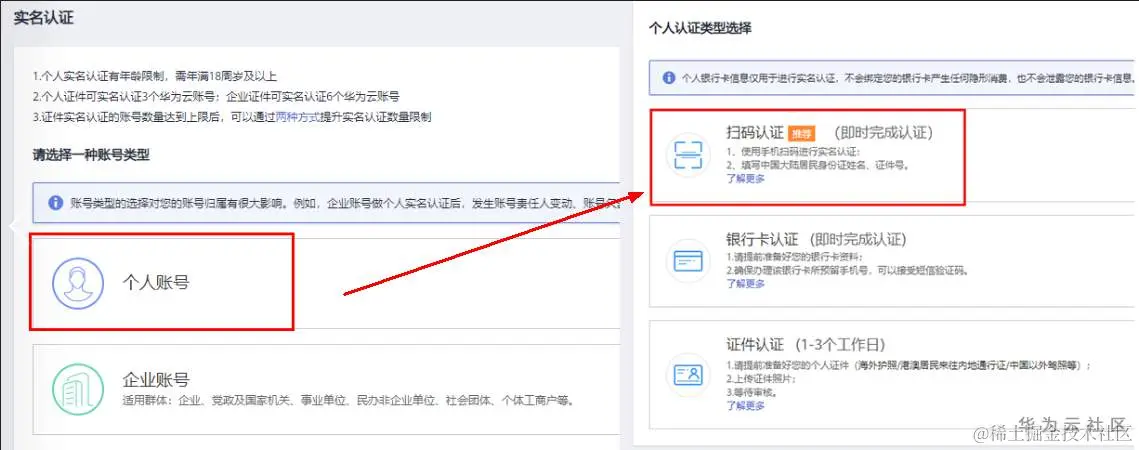
Task: Click text 等待审核
Action: click(x=751, y=393)
